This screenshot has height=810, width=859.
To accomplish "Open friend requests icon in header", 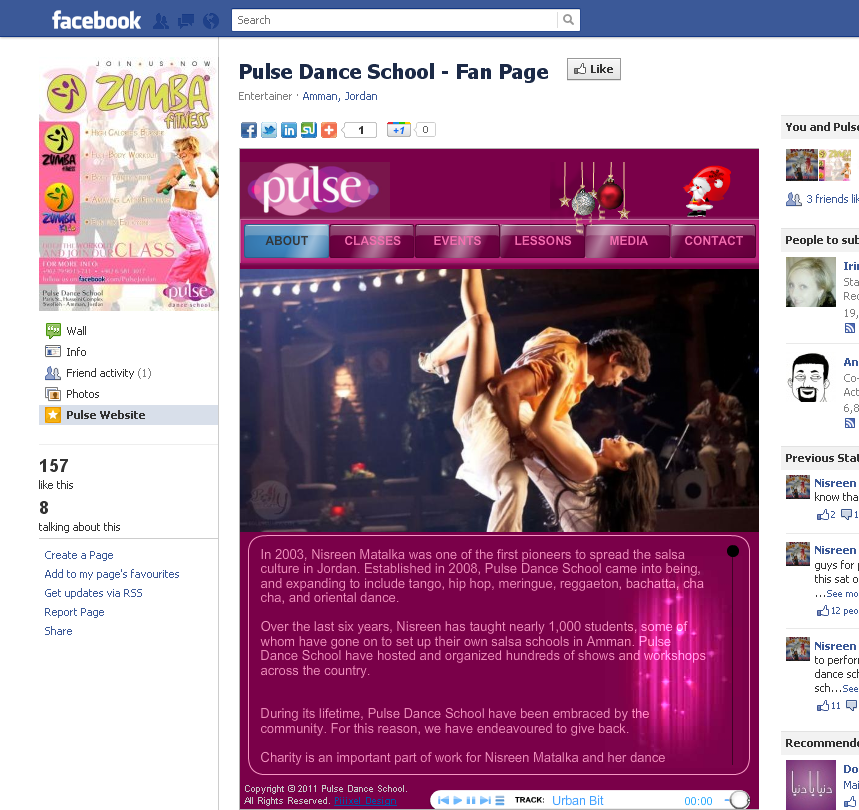I will [x=161, y=21].
